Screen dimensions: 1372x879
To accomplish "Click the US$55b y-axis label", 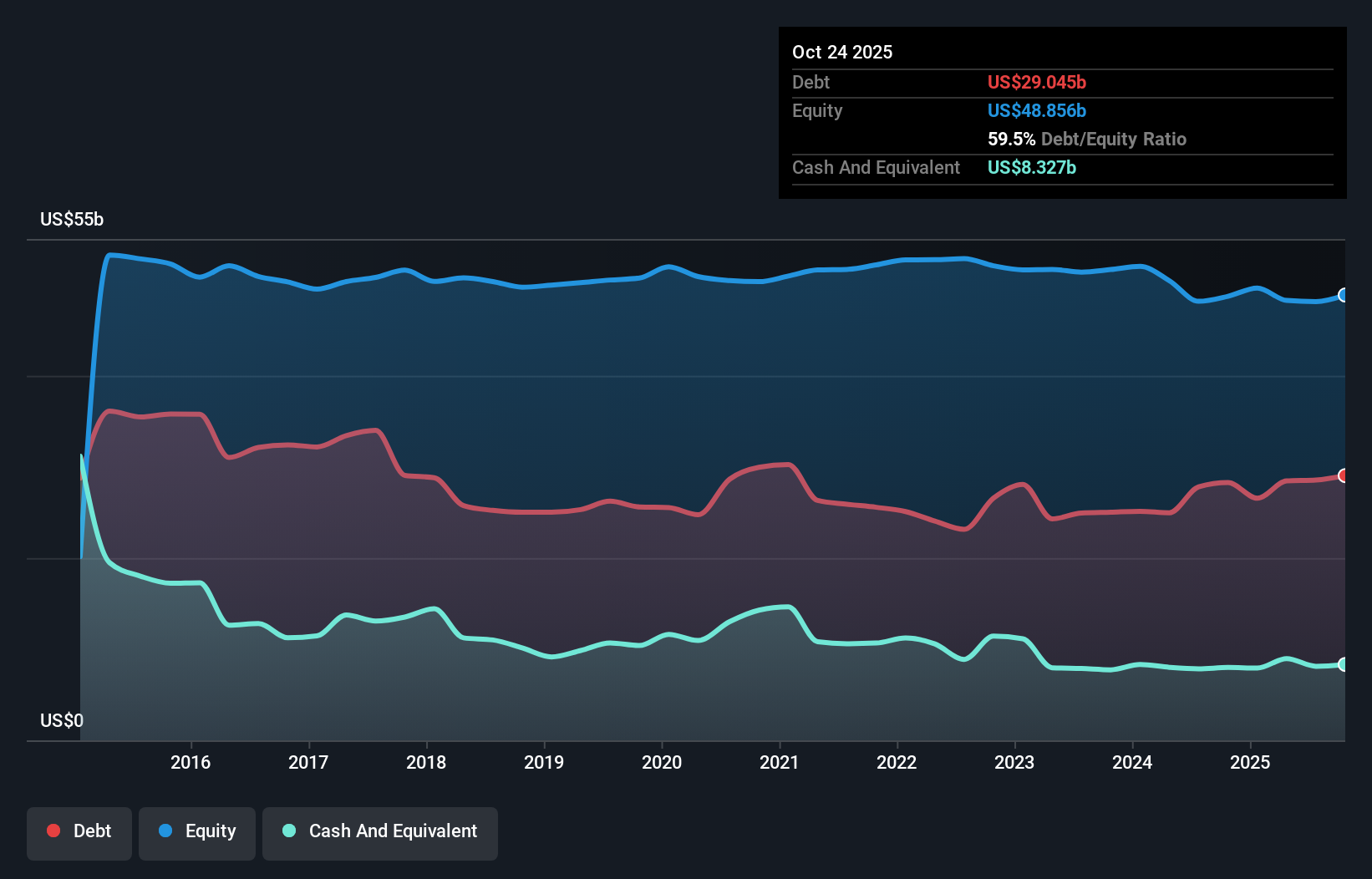I will [72, 219].
